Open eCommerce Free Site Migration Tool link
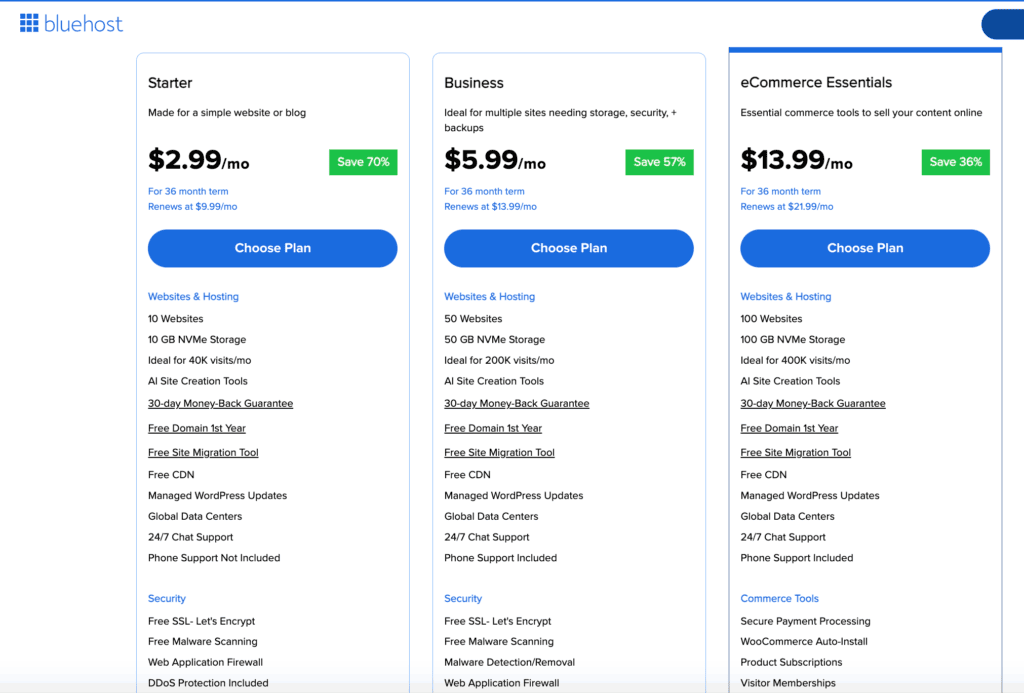 [795, 453]
